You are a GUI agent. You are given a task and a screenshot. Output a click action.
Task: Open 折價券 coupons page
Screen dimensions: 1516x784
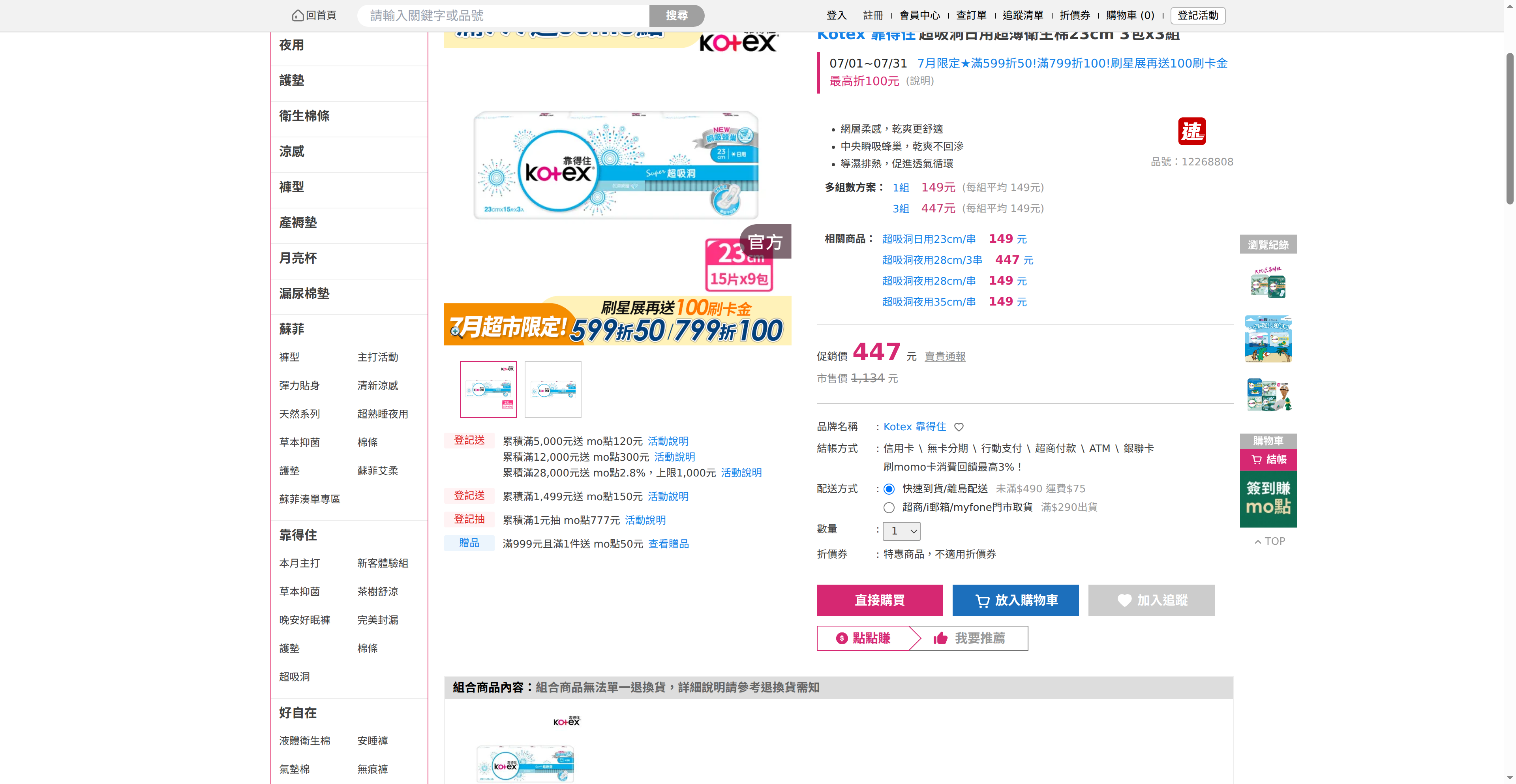coord(1075,15)
